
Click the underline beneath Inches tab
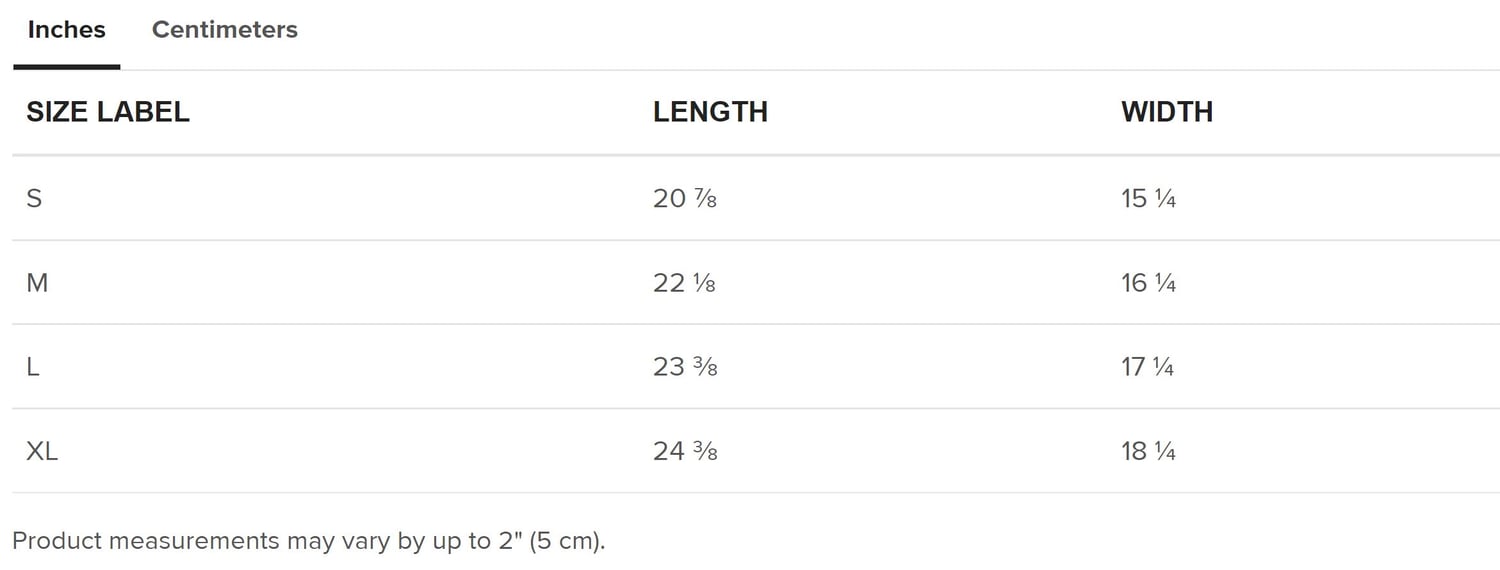(67, 67)
